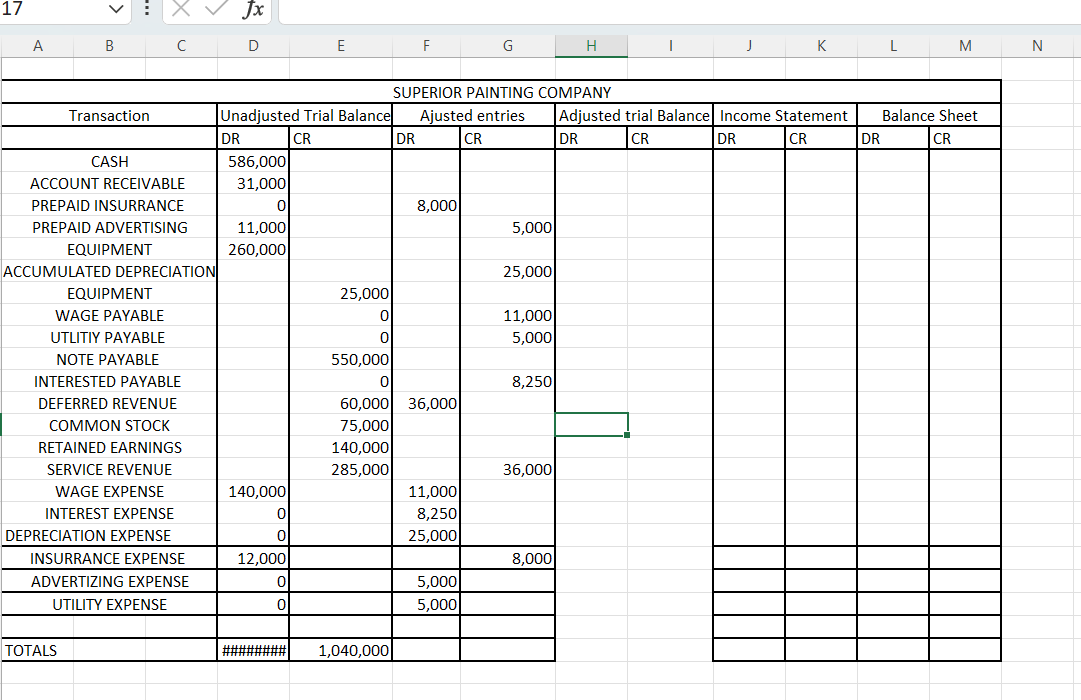Click the 12,000 insurance expense value
The height and width of the screenshot is (700, 1081).
253,559
